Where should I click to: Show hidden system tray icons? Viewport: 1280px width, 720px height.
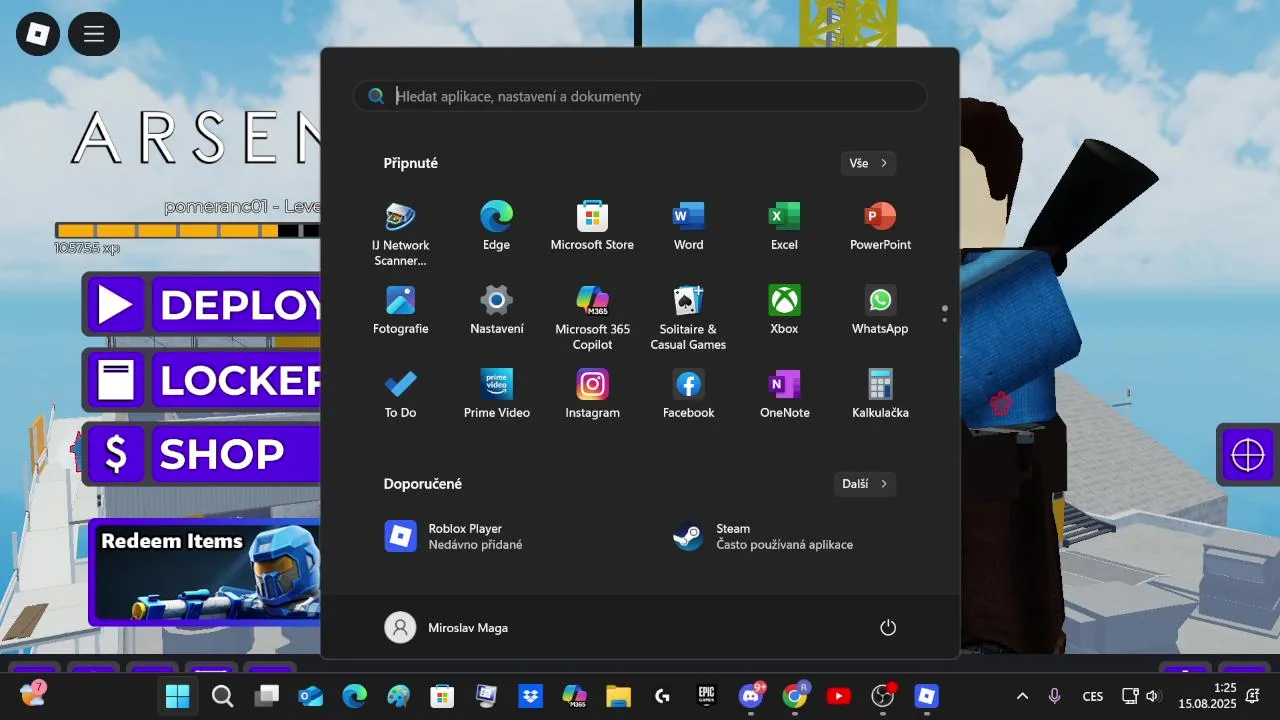[x=1022, y=696]
